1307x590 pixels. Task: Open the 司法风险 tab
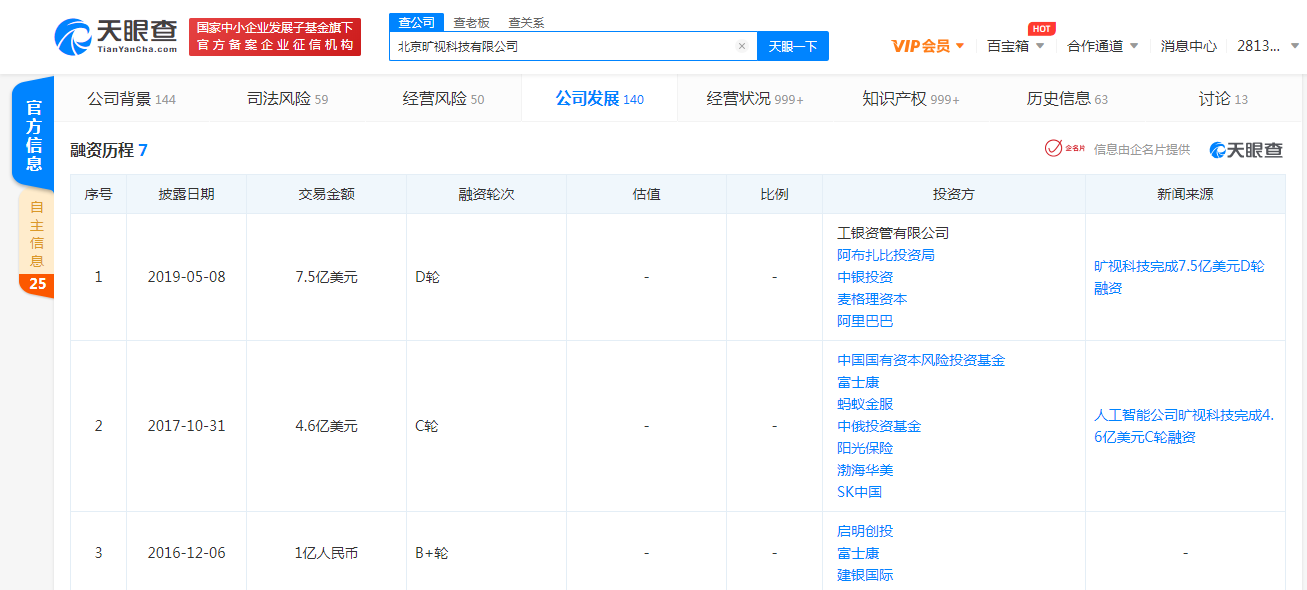[287, 99]
